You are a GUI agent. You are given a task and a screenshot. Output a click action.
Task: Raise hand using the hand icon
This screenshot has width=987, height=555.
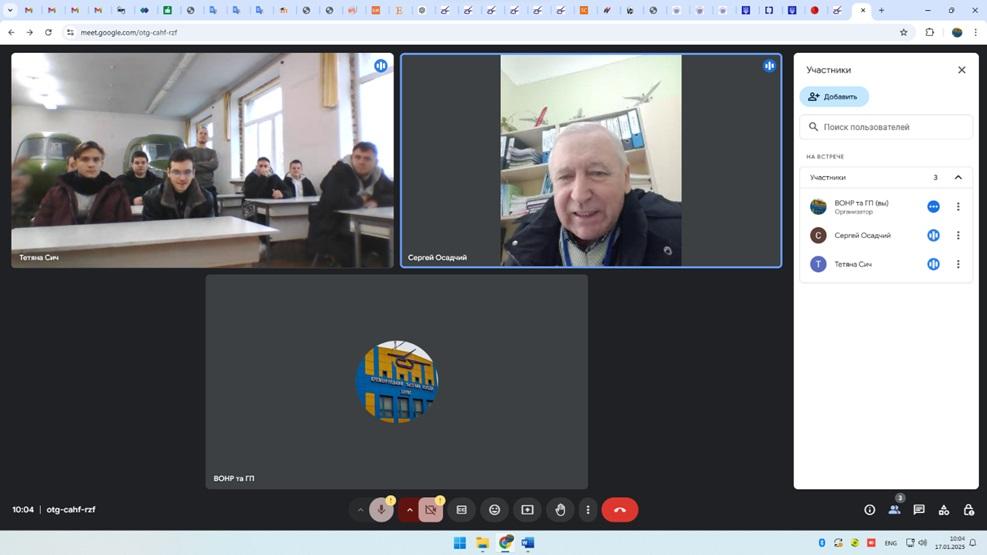pyautogui.click(x=560, y=510)
